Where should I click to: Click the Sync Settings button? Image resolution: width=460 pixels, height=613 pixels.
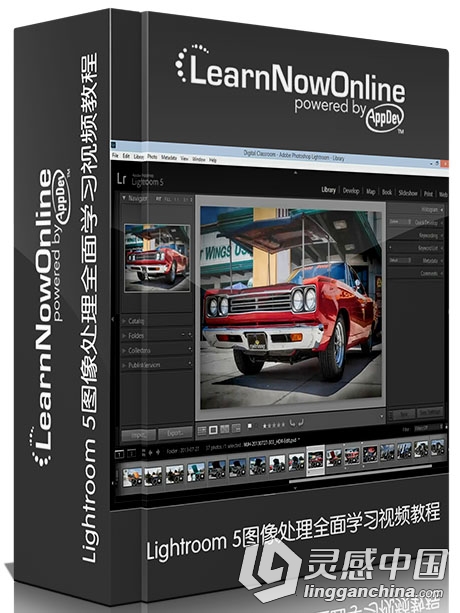430,412
